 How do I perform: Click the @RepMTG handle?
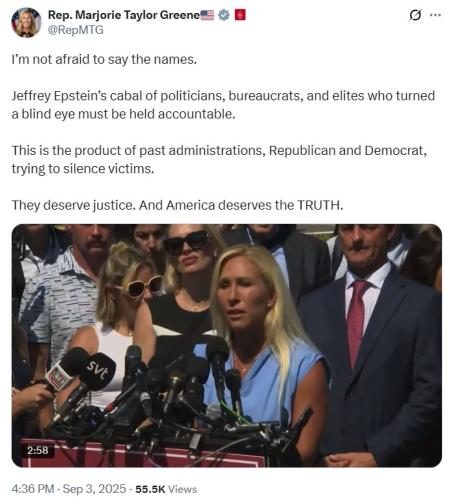click(76, 30)
